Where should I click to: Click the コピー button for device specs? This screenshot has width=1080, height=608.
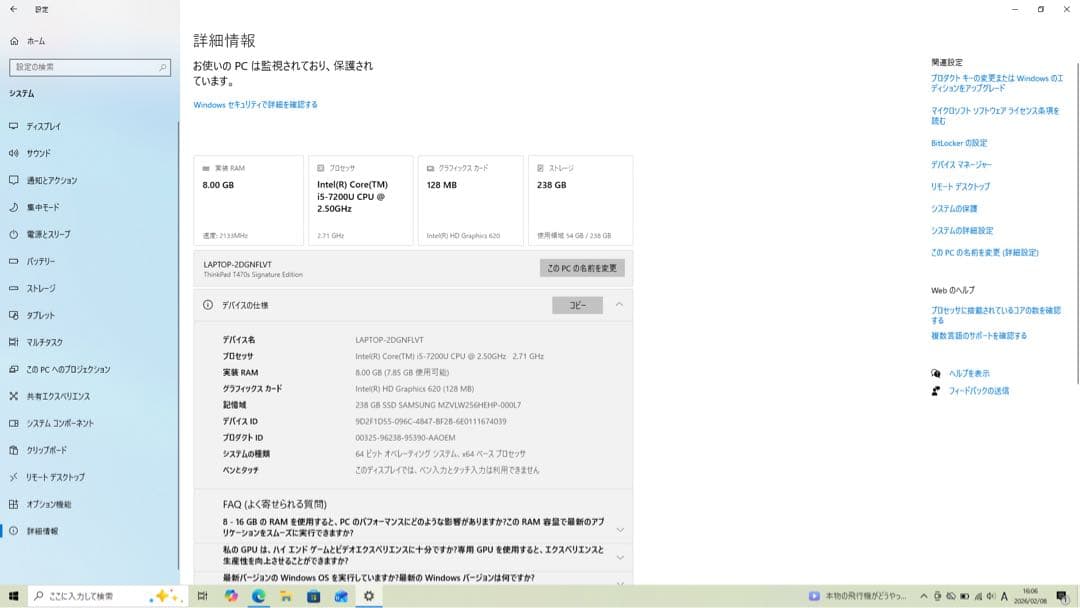[577, 304]
